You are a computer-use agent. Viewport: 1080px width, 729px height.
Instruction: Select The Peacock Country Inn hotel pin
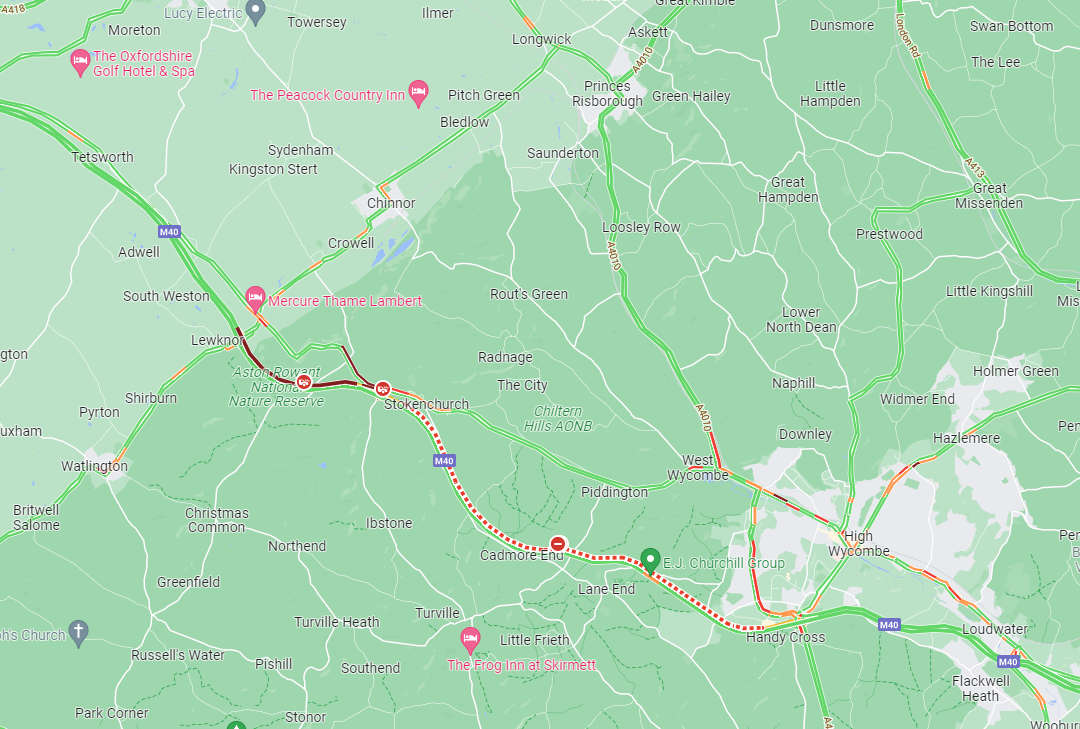tap(418, 94)
